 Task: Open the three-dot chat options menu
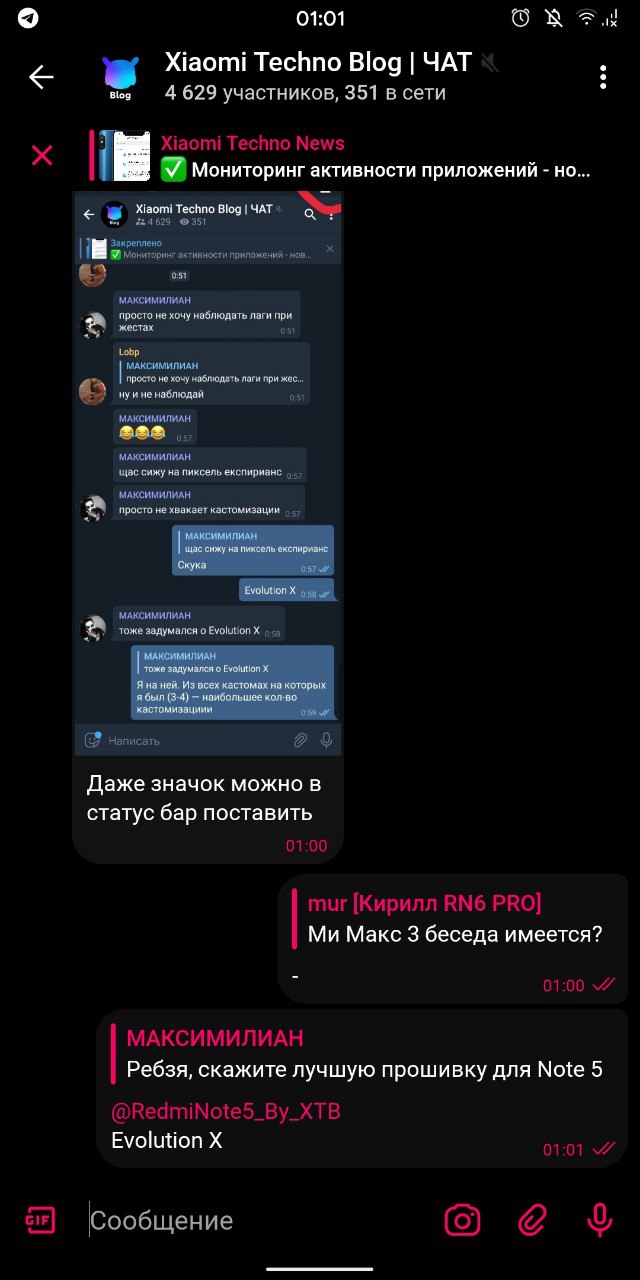(603, 77)
